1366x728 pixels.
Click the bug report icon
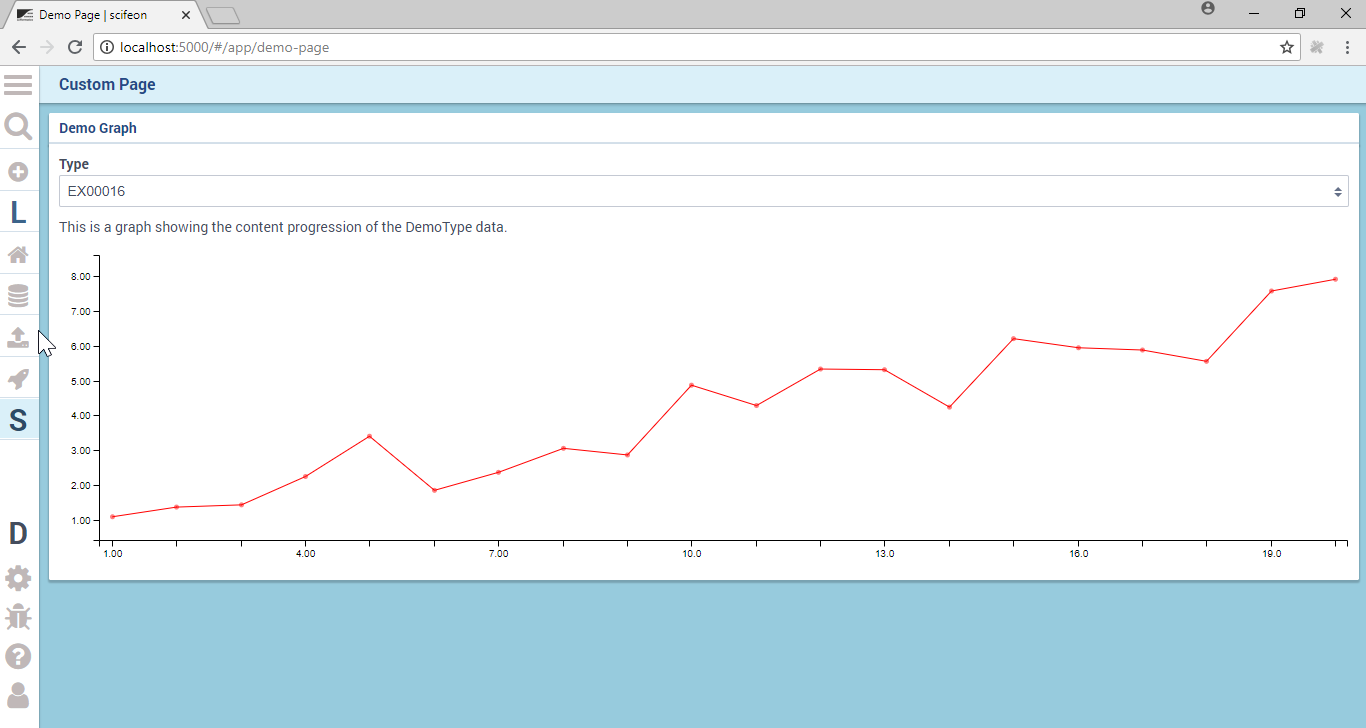click(18, 617)
